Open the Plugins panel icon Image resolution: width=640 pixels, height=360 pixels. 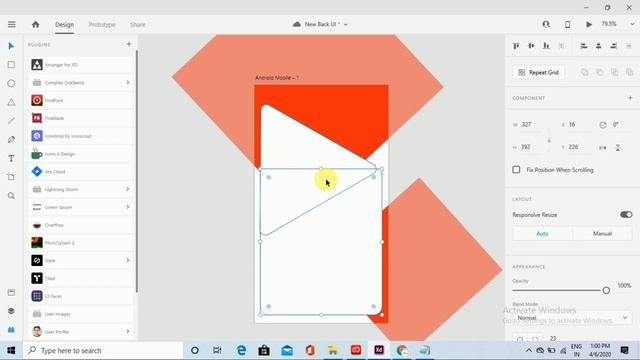(11, 329)
